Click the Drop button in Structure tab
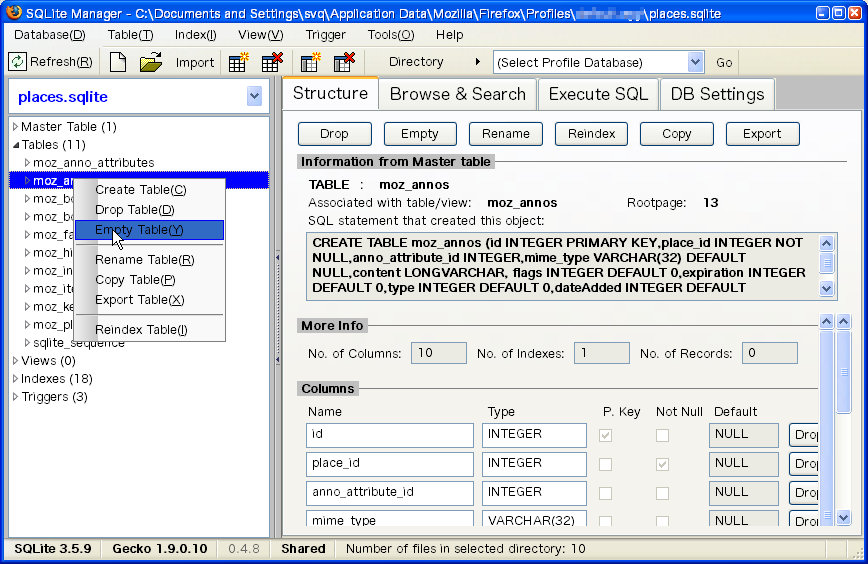This screenshot has height=564, width=868. 334,134
